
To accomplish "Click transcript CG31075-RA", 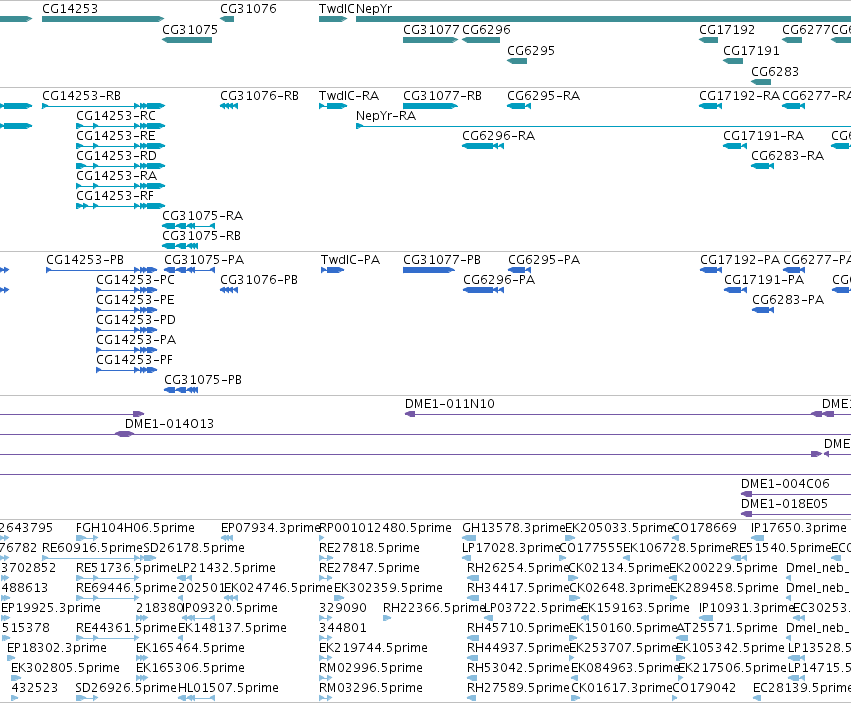I will pyautogui.click(x=202, y=216).
